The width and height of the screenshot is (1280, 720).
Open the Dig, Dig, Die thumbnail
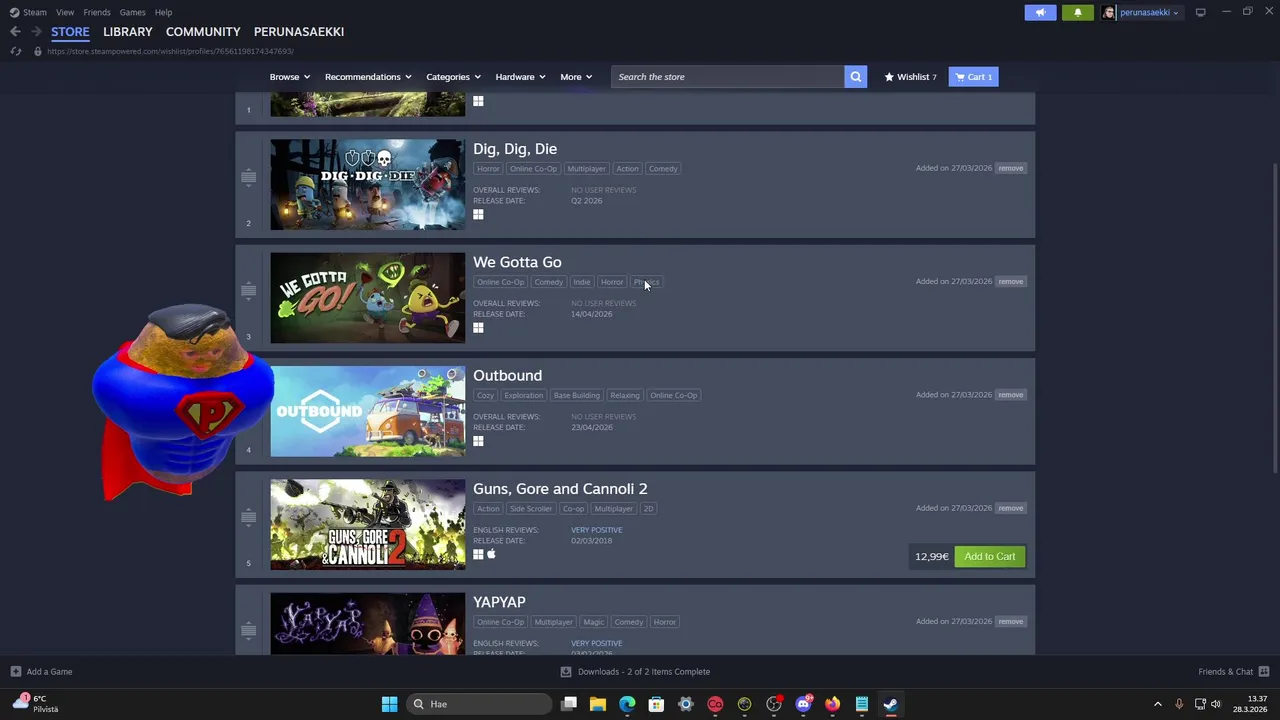click(x=367, y=184)
